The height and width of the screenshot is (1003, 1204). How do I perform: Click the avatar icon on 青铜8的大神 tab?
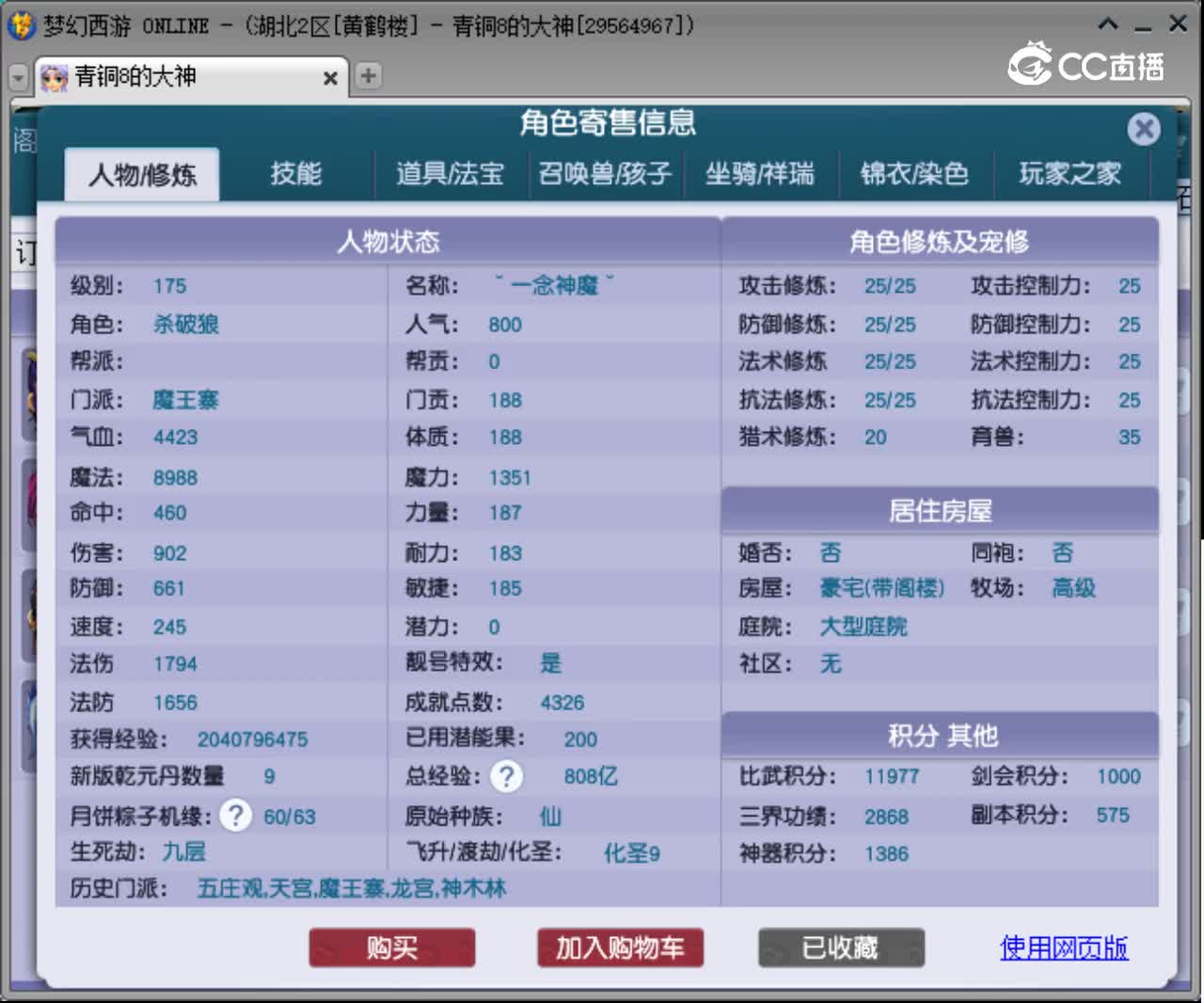pyautogui.click(x=55, y=78)
